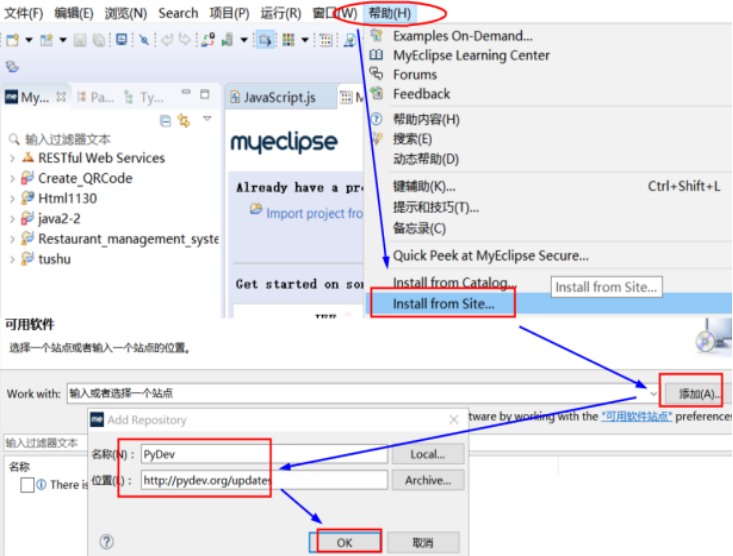Image resolution: width=733 pixels, height=556 pixels.
Task: Open the colored grid dropdown arrow
Action: (x=305, y=40)
